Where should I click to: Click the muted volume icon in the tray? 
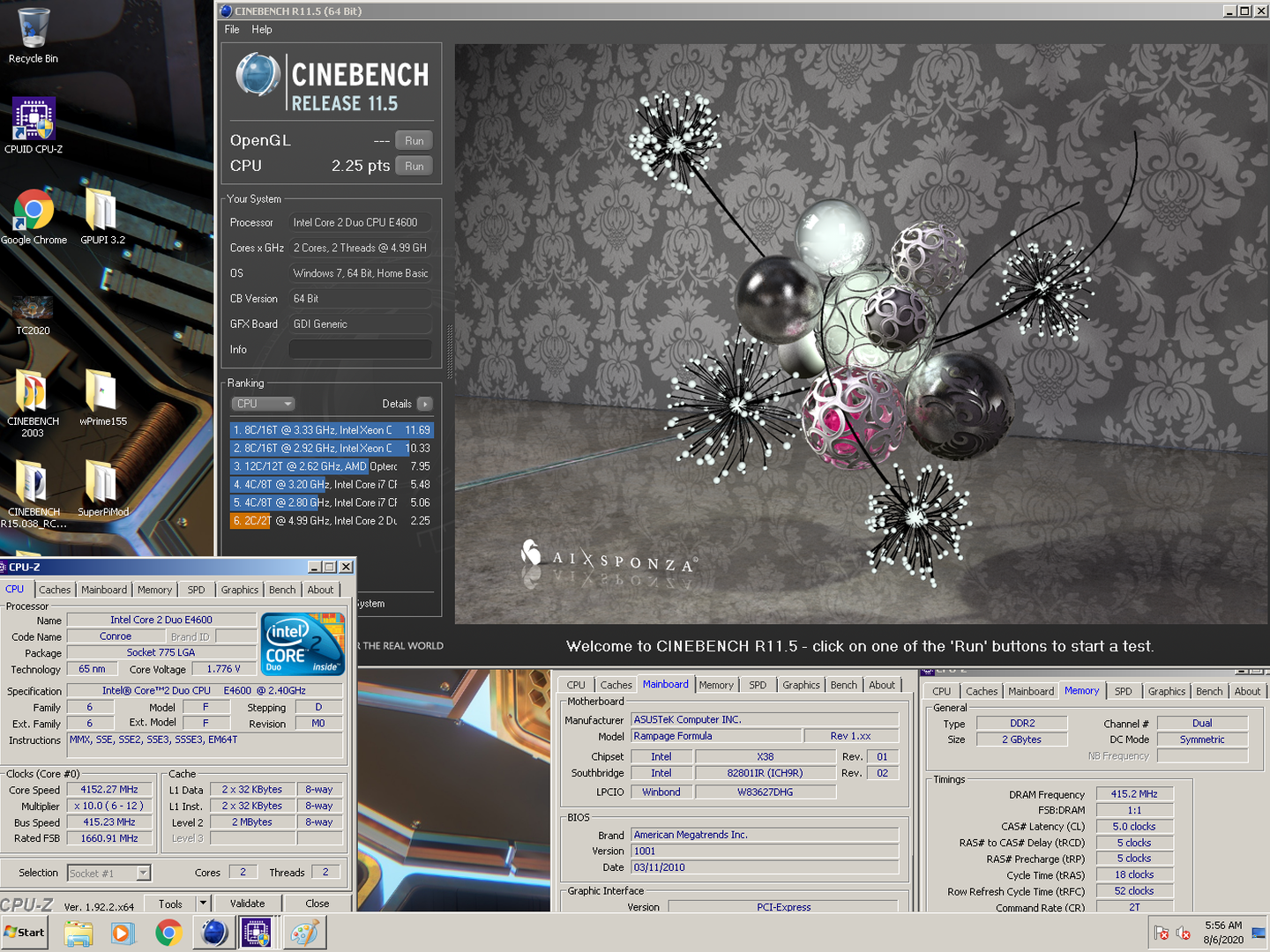click(x=1184, y=933)
